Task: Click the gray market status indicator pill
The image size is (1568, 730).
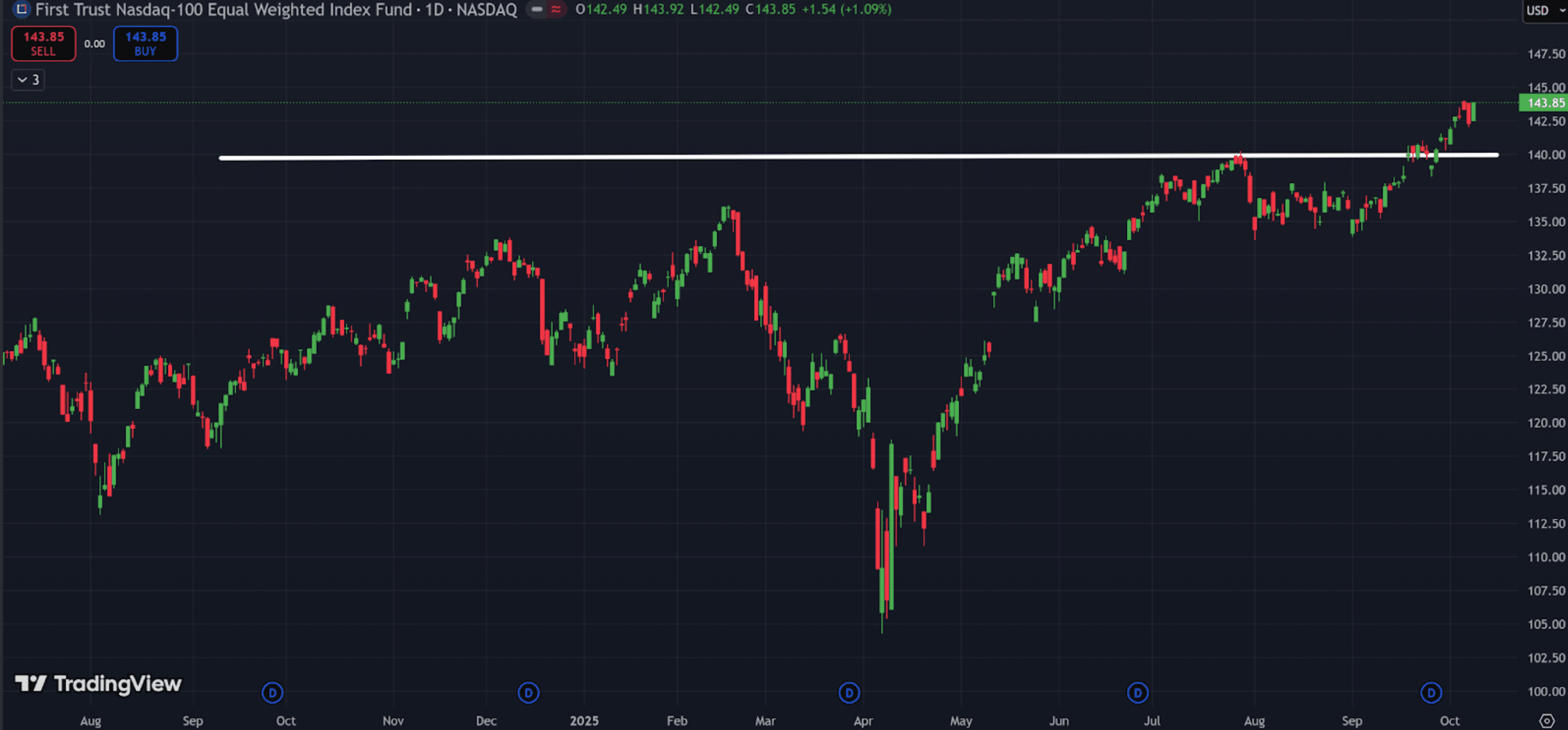Action: click(536, 9)
